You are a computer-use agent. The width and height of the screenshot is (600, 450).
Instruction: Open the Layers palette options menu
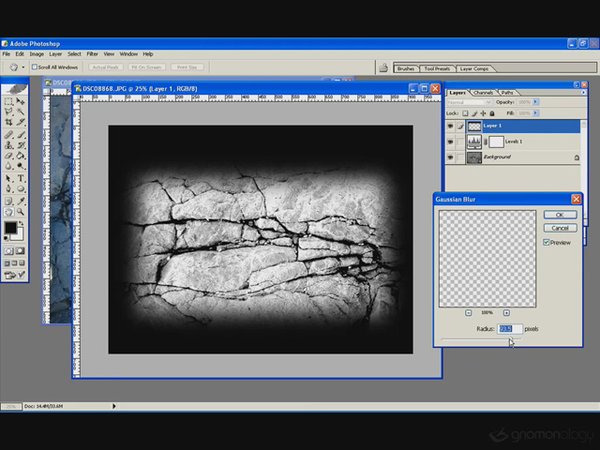[x=583, y=93]
